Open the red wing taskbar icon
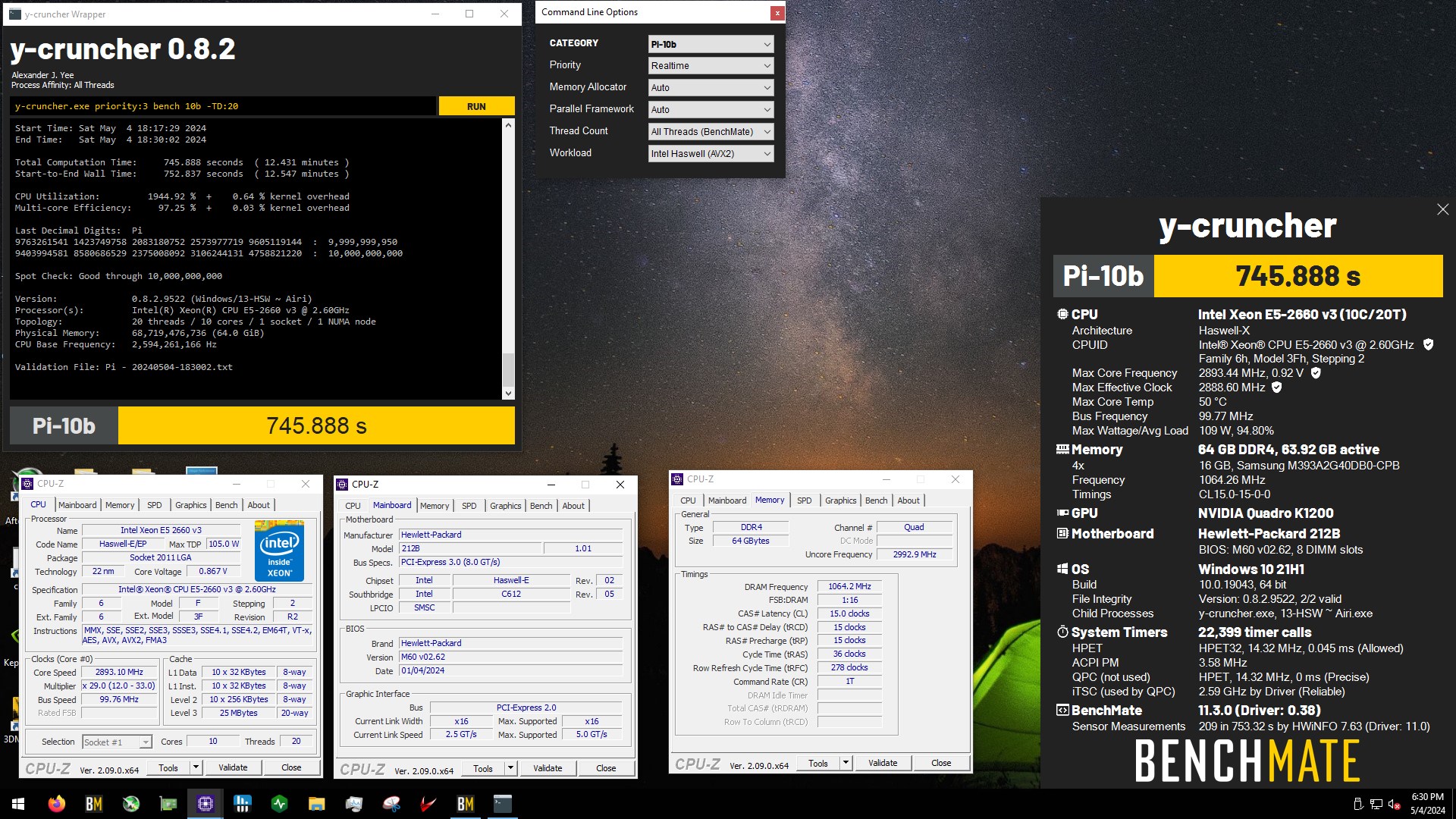Screen dimensions: 1456x819 [428, 804]
